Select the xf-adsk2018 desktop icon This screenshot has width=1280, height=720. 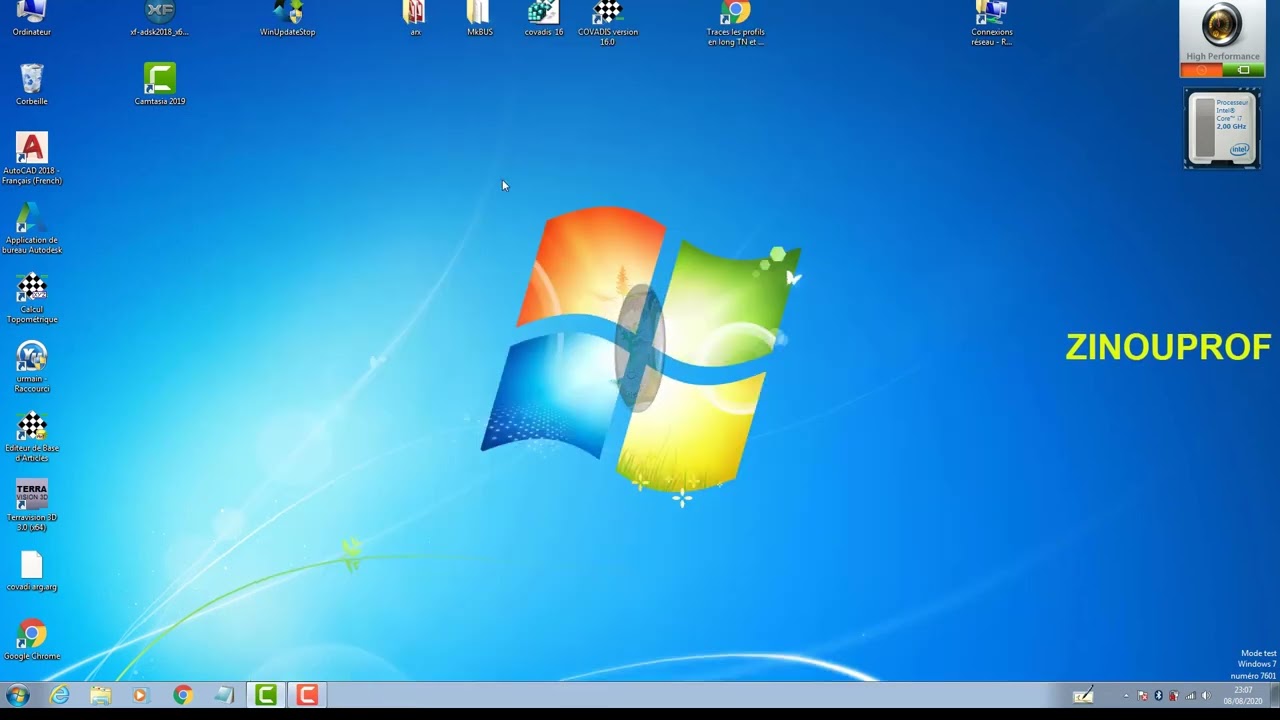click(160, 19)
